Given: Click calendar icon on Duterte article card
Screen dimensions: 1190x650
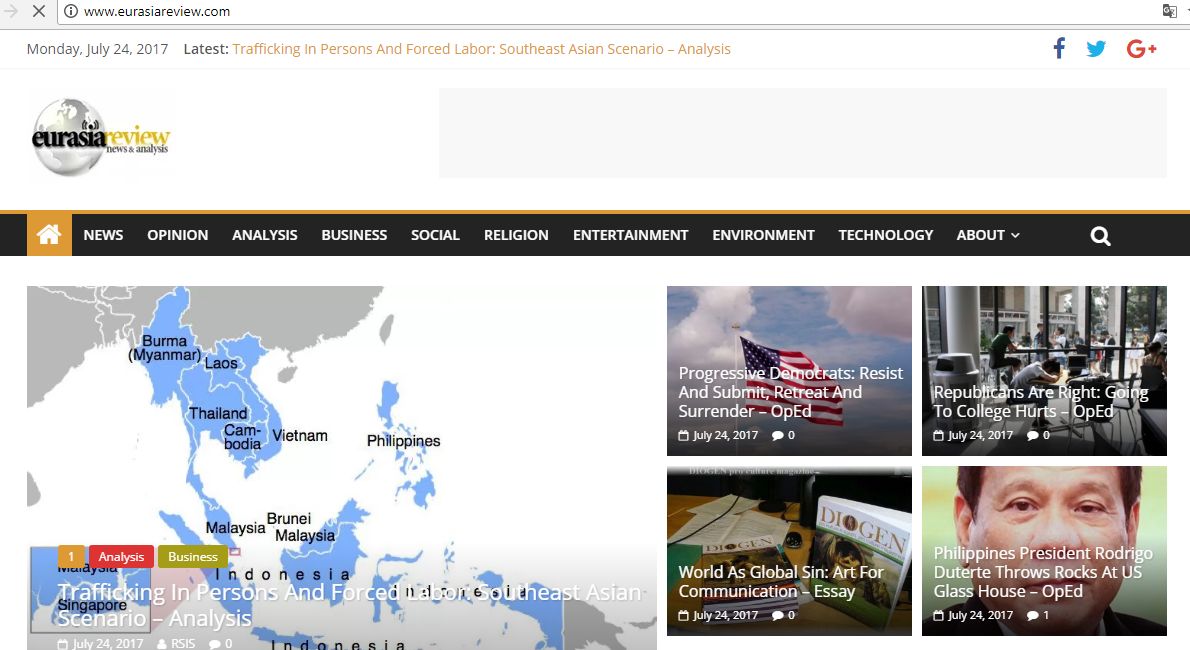Looking at the screenshot, I should pyautogui.click(x=939, y=616).
